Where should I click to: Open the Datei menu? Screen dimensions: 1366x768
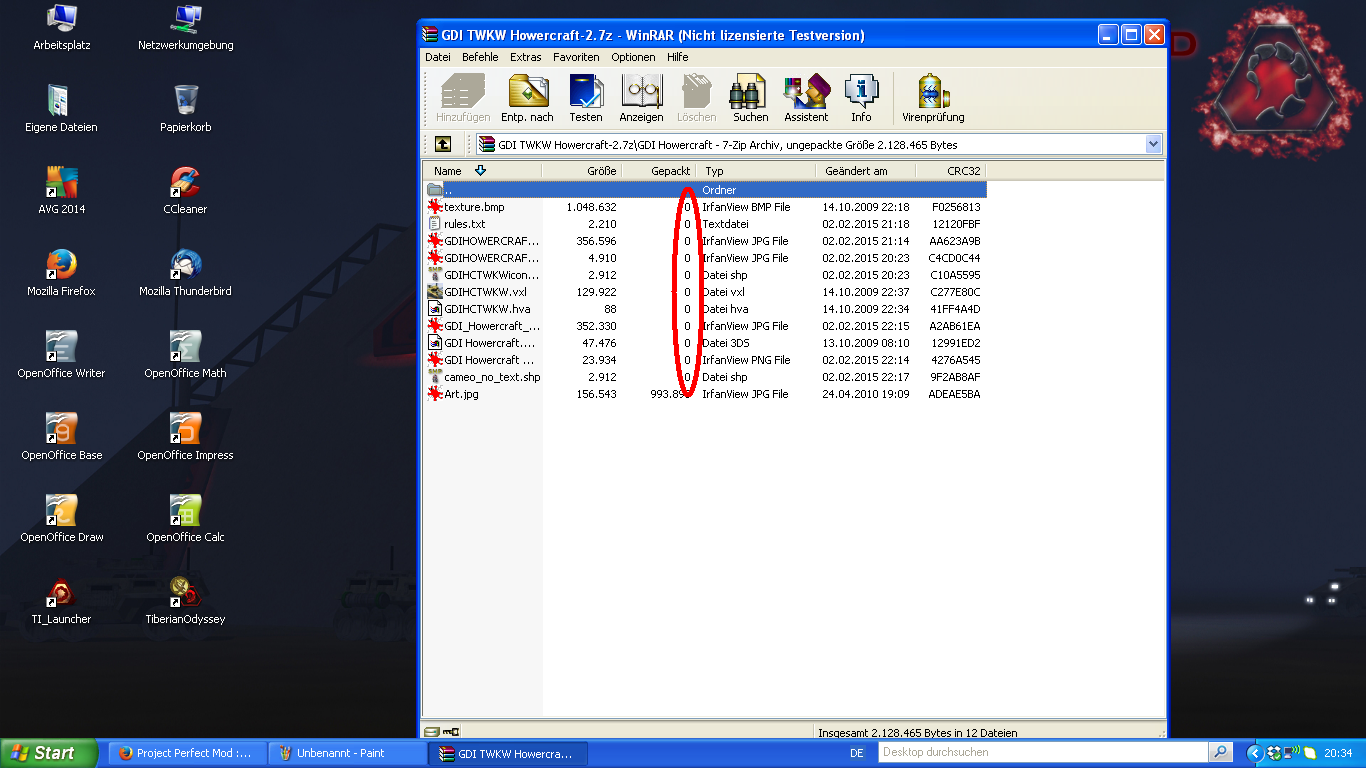coord(438,57)
